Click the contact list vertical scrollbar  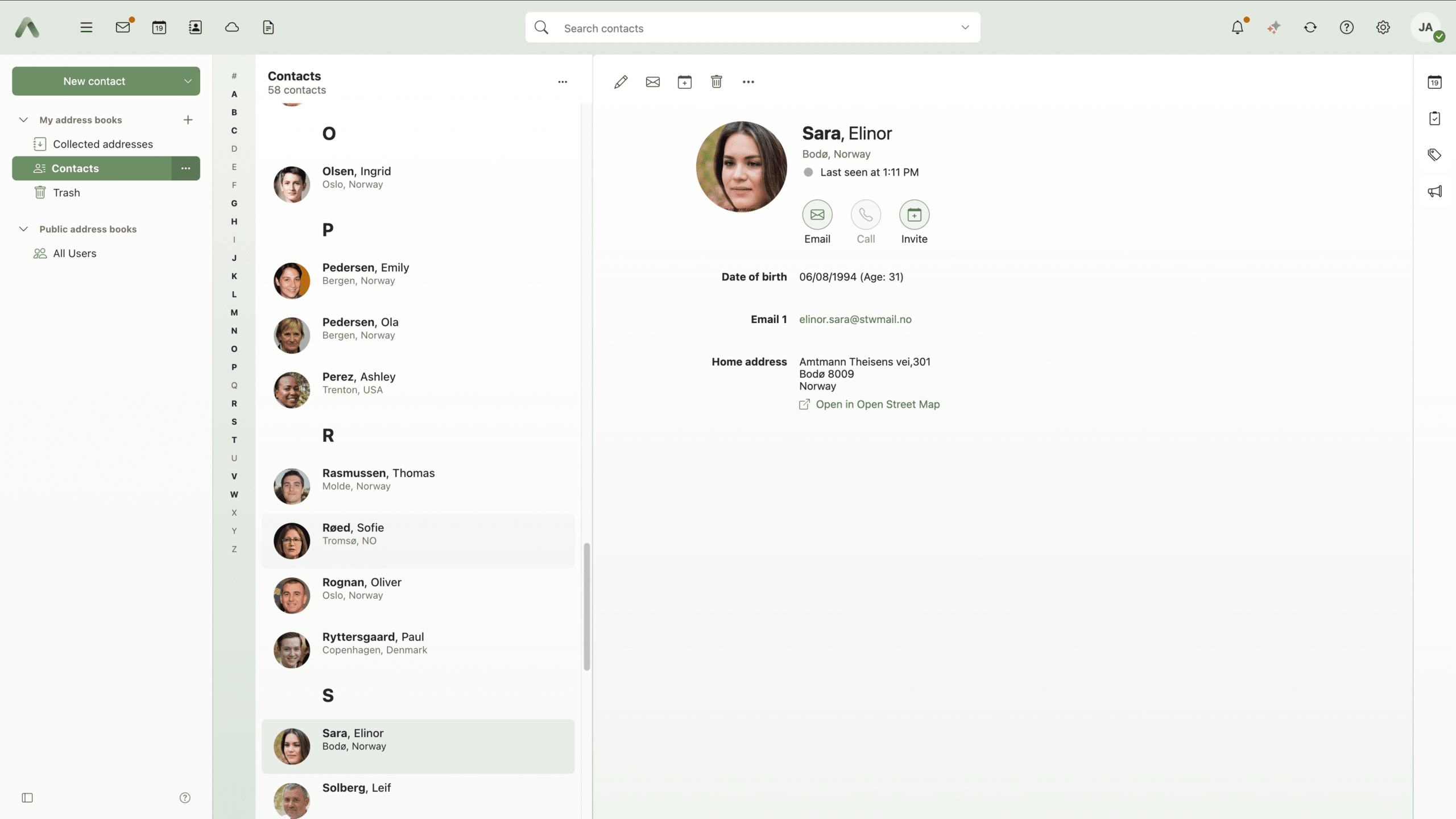586,606
